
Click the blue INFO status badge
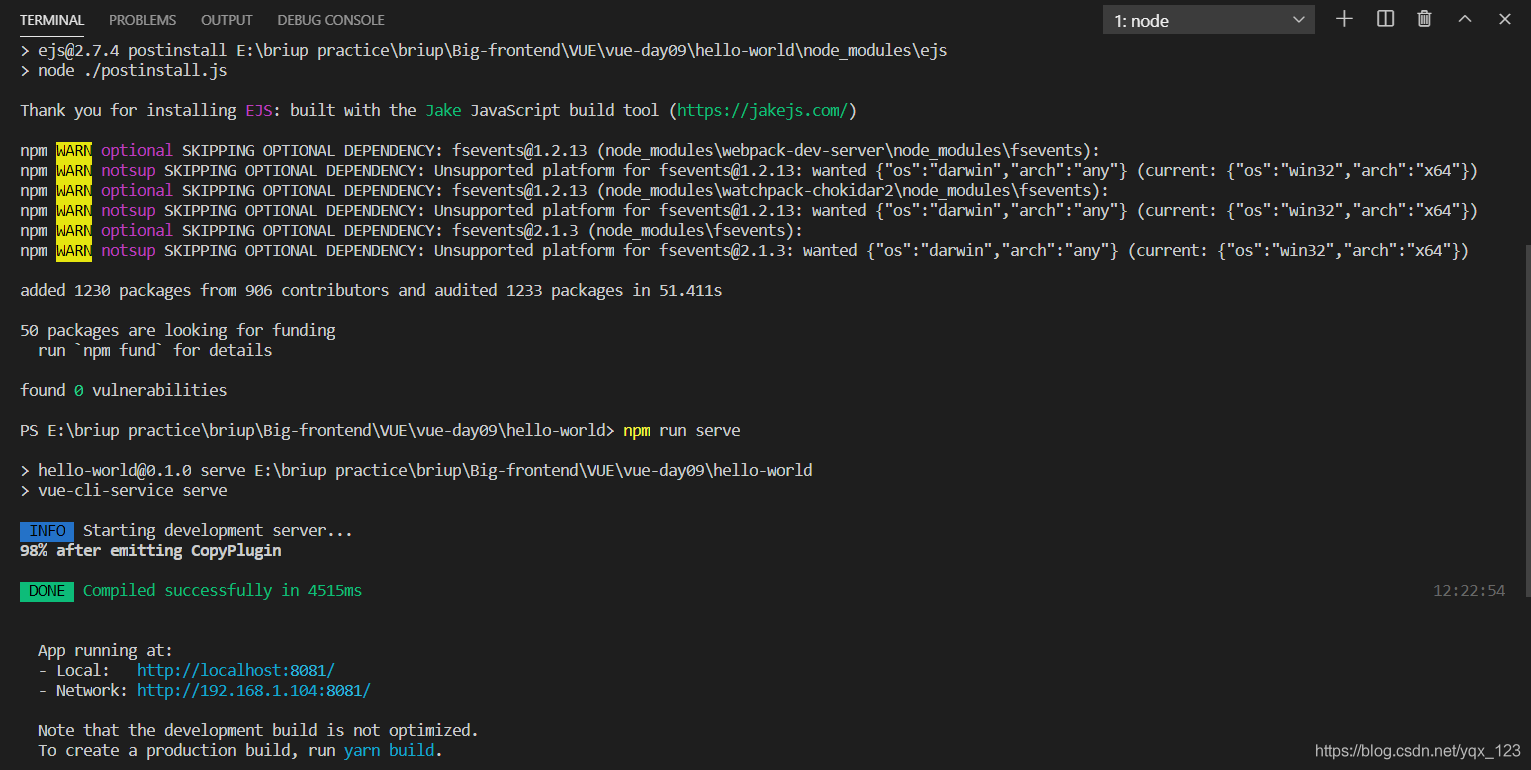pos(47,531)
